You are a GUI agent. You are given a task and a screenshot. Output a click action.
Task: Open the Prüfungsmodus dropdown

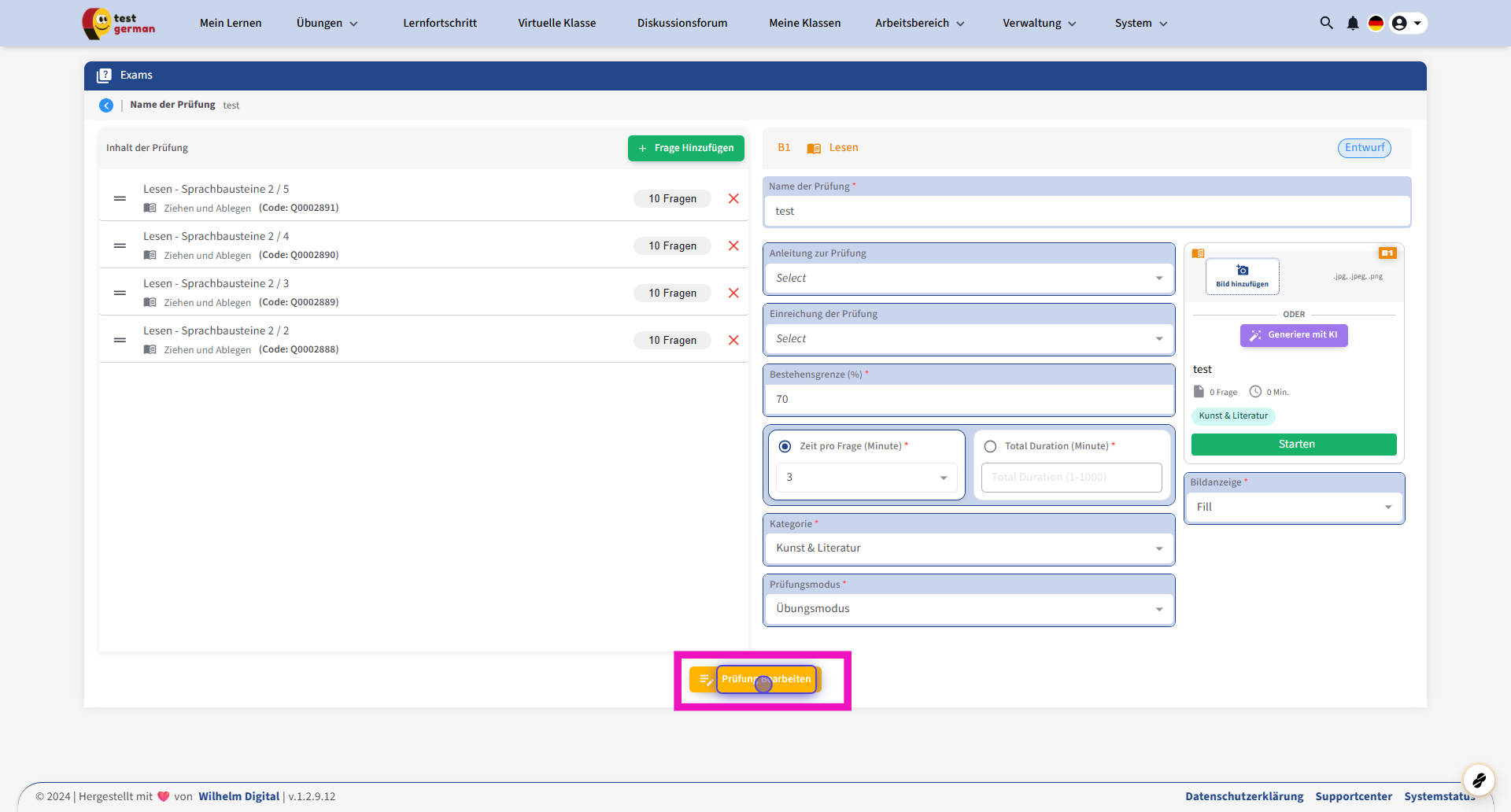coord(968,609)
